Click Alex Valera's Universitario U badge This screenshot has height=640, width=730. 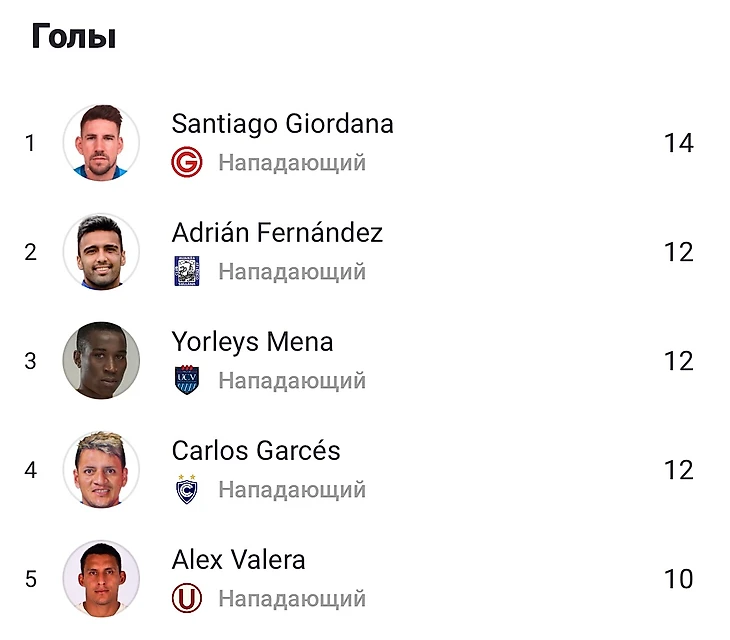(186, 598)
